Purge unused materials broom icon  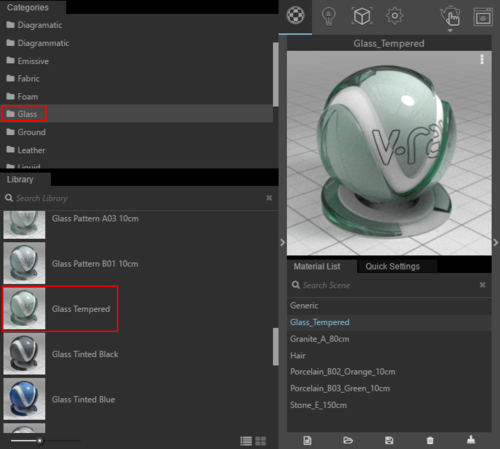[x=471, y=440]
